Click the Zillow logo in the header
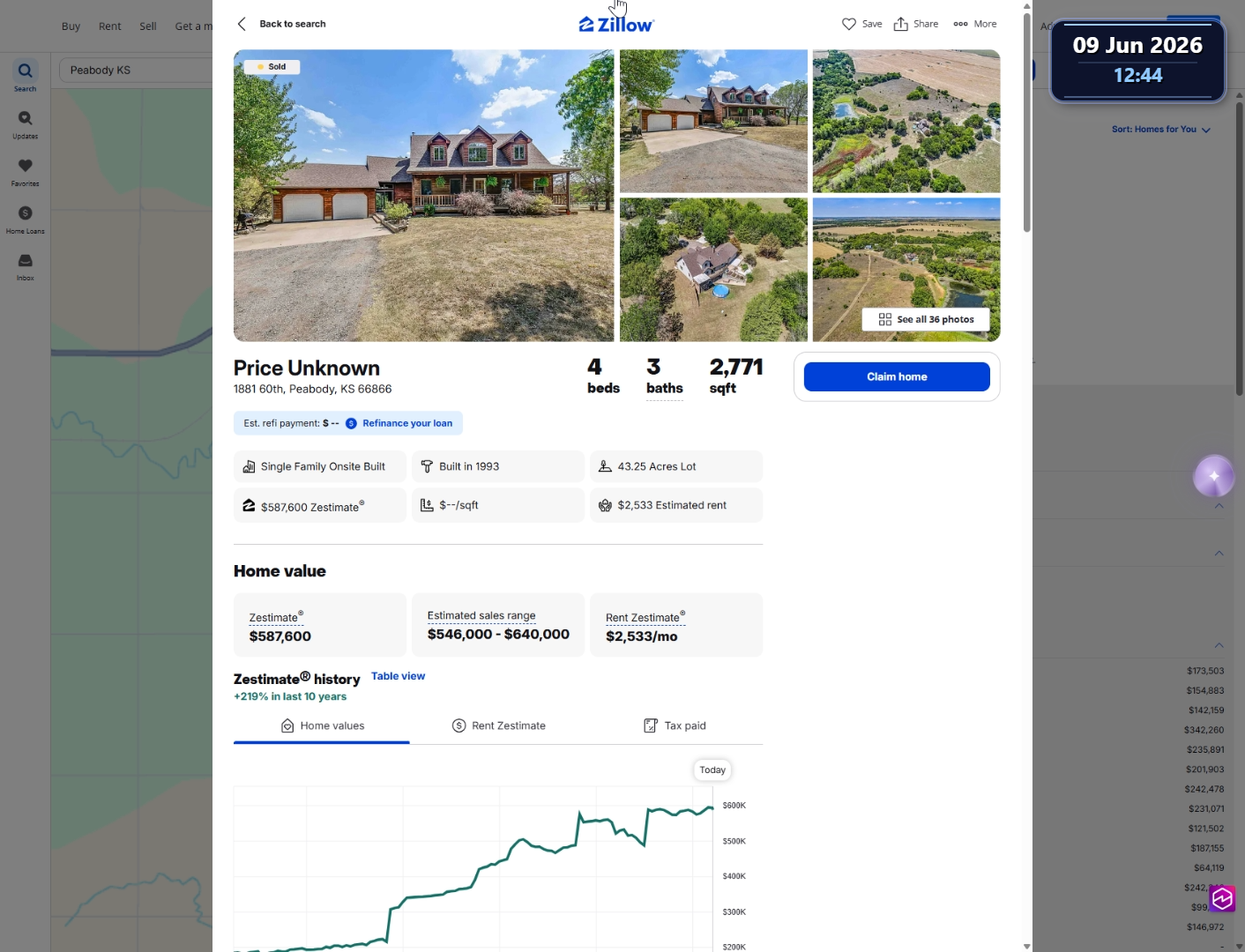Viewport: 1245px width, 952px height. click(x=616, y=25)
